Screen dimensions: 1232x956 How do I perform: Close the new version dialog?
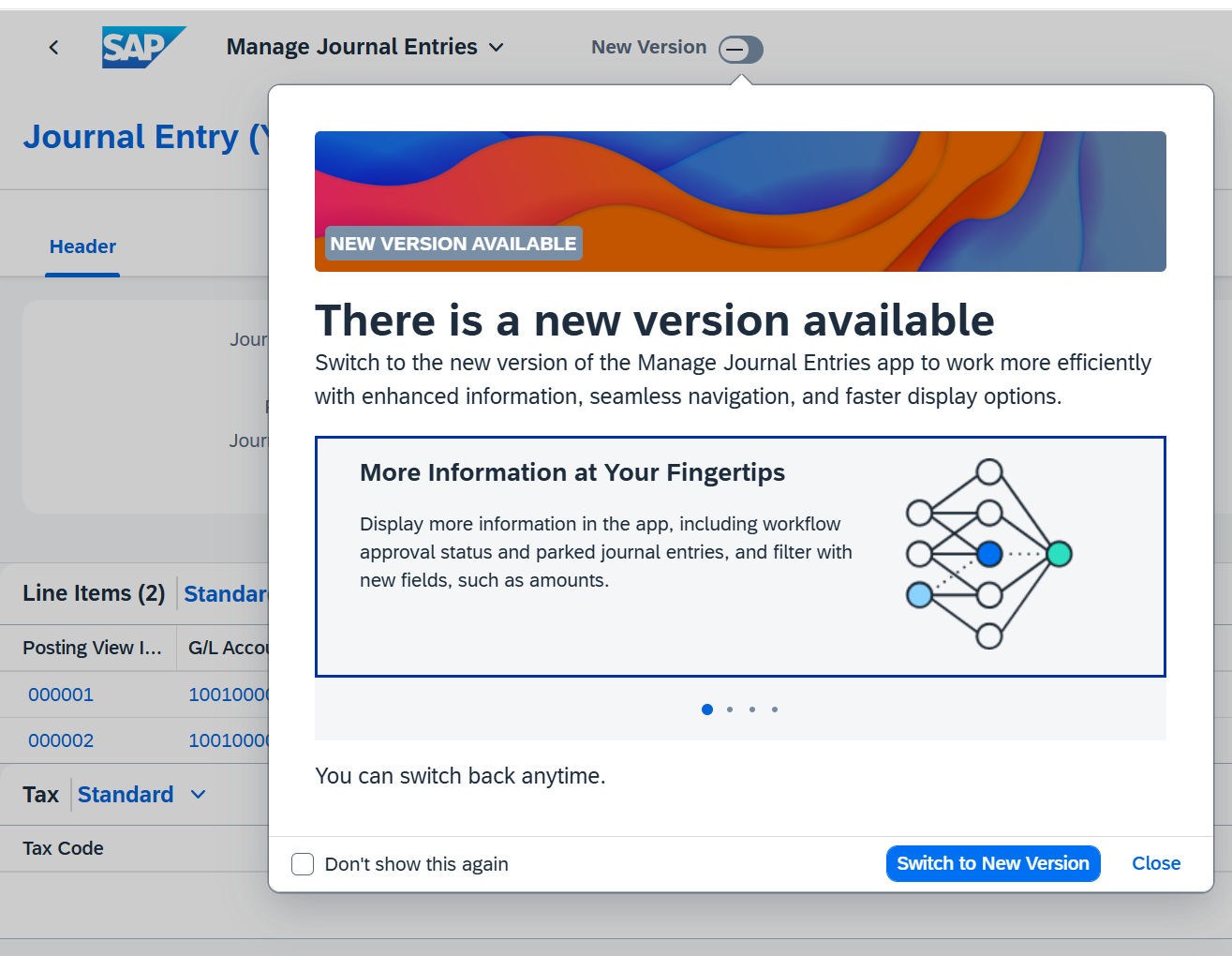click(x=1156, y=863)
